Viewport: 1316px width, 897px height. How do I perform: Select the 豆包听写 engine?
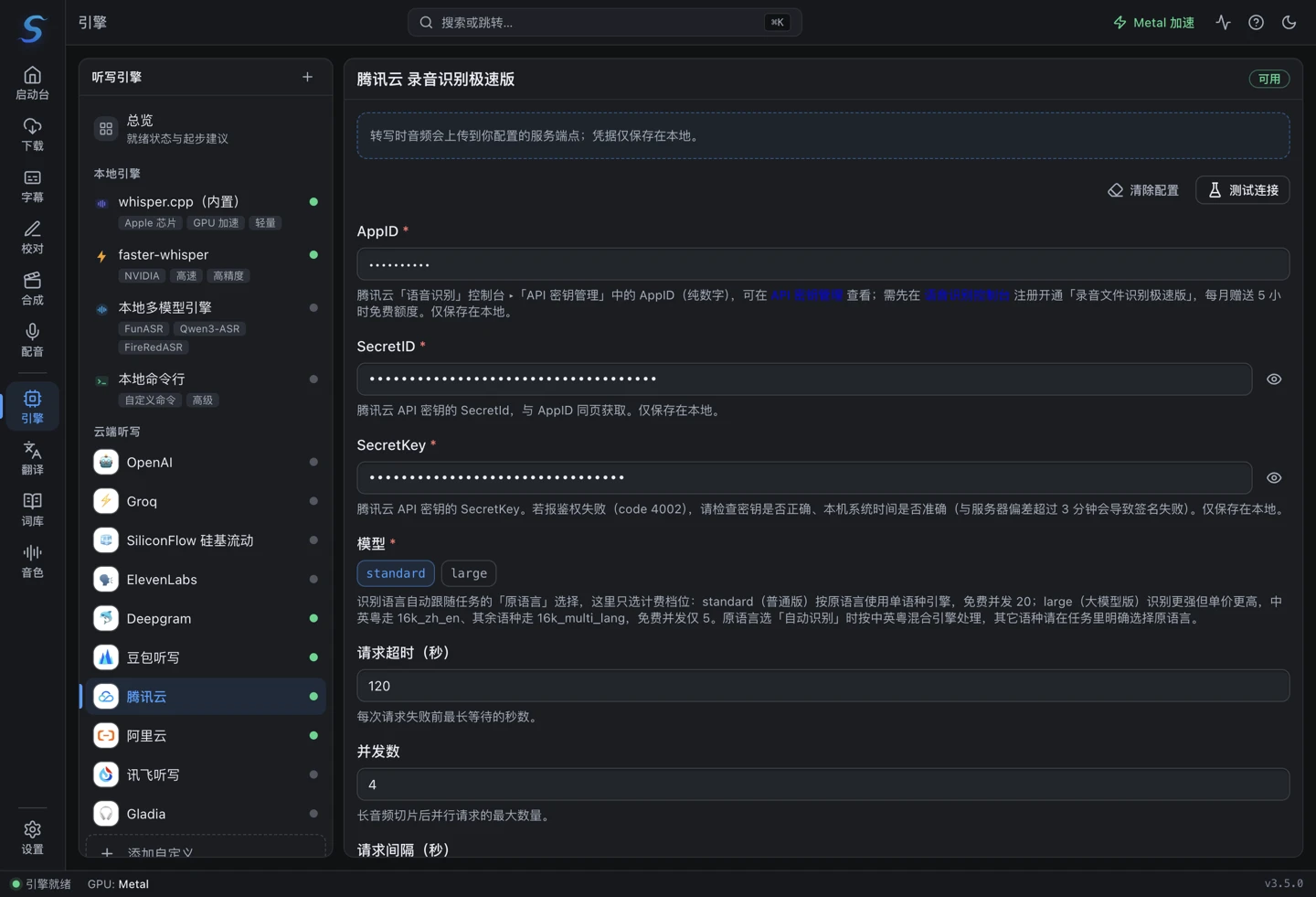coord(206,657)
